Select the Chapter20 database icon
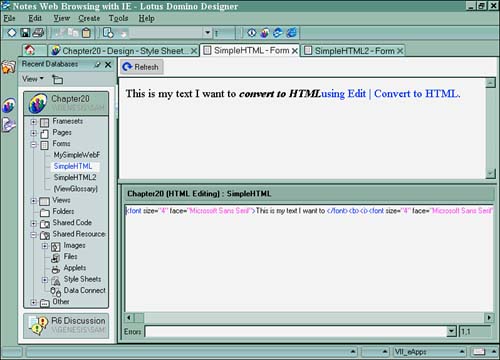Image resolution: width=500 pixels, height=360 pixels. (x=38, y=104)
